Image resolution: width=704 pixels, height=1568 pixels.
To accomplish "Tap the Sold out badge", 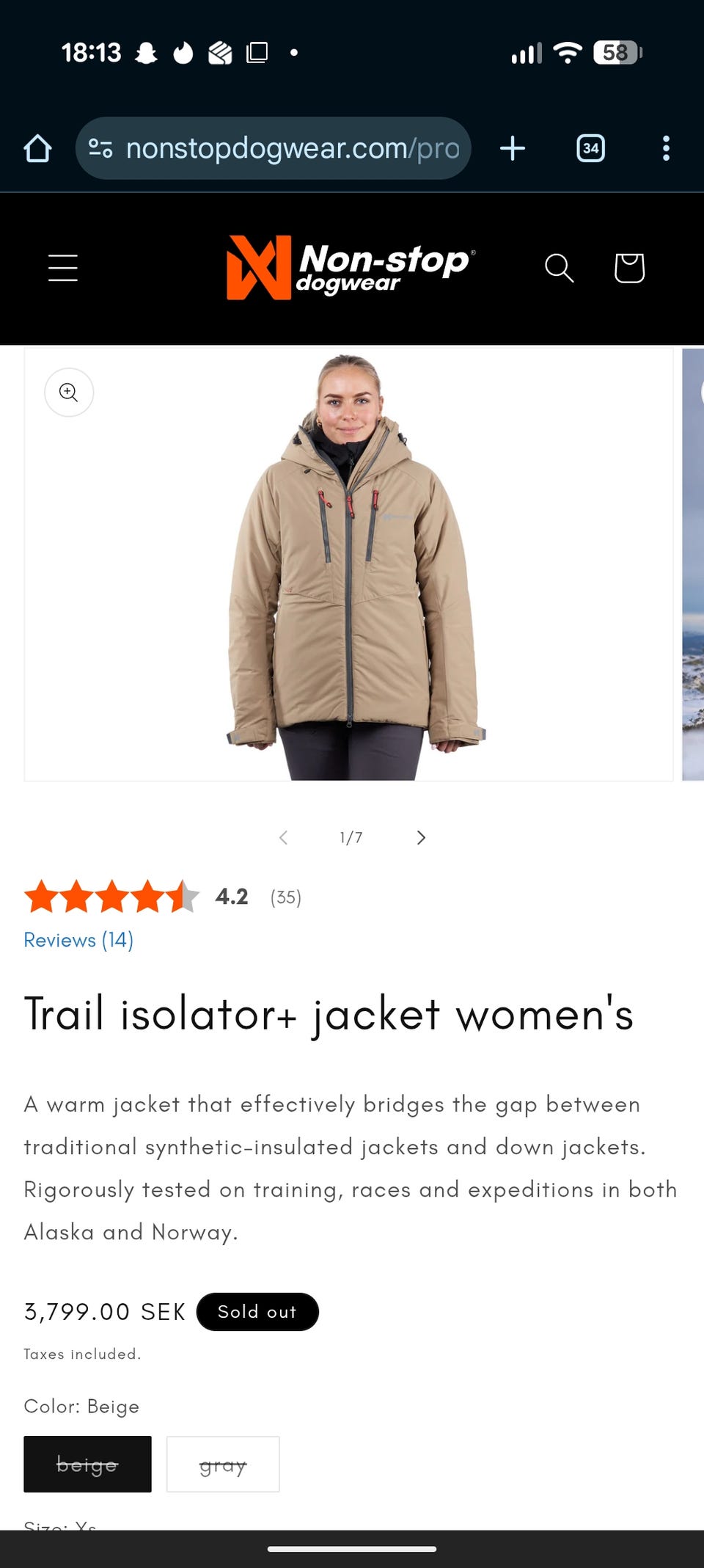I will 257,1311.
